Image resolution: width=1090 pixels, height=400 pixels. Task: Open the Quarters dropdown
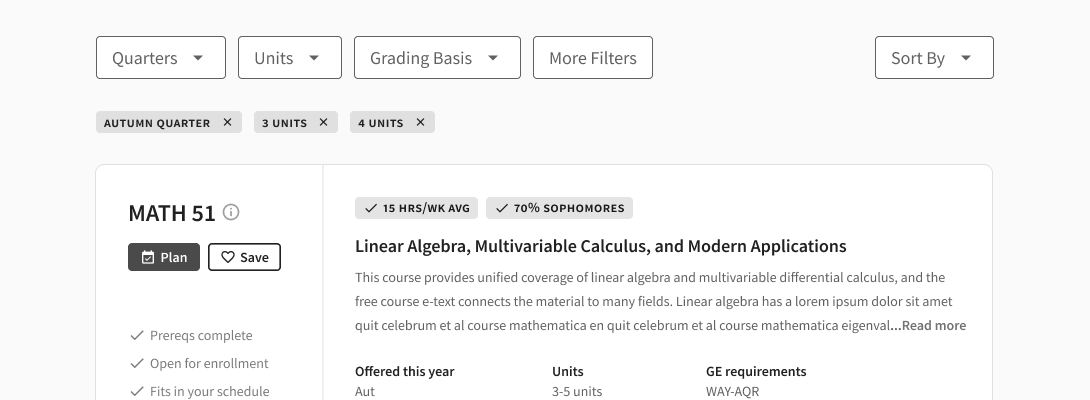(161, 58)
